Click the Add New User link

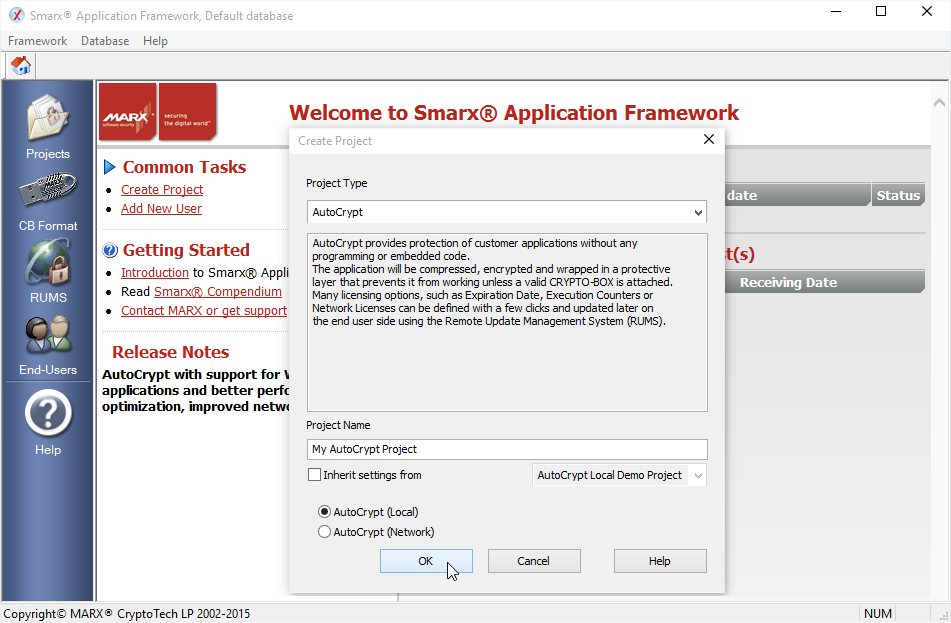[x=161, y=209]
